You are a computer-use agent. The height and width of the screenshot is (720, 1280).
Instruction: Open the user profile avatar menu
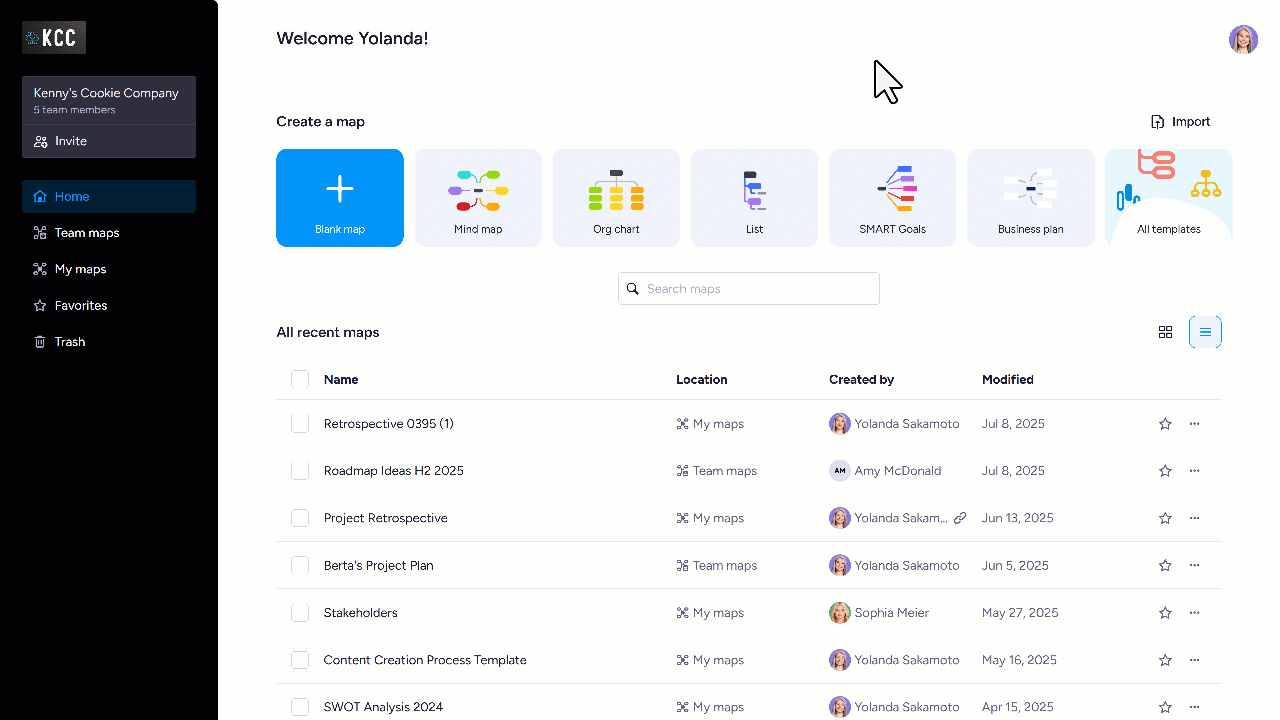1243,39
